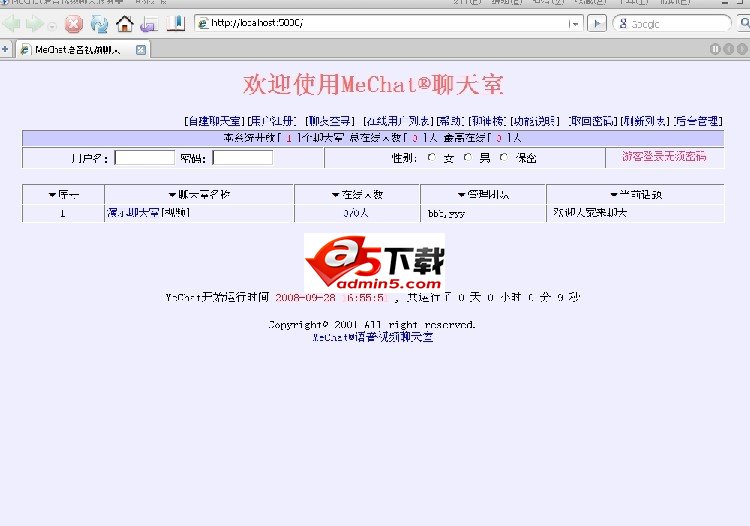Sort by 当前话题 column header
The height and width of the screenshot is (526, 750).
coord(636,195)
